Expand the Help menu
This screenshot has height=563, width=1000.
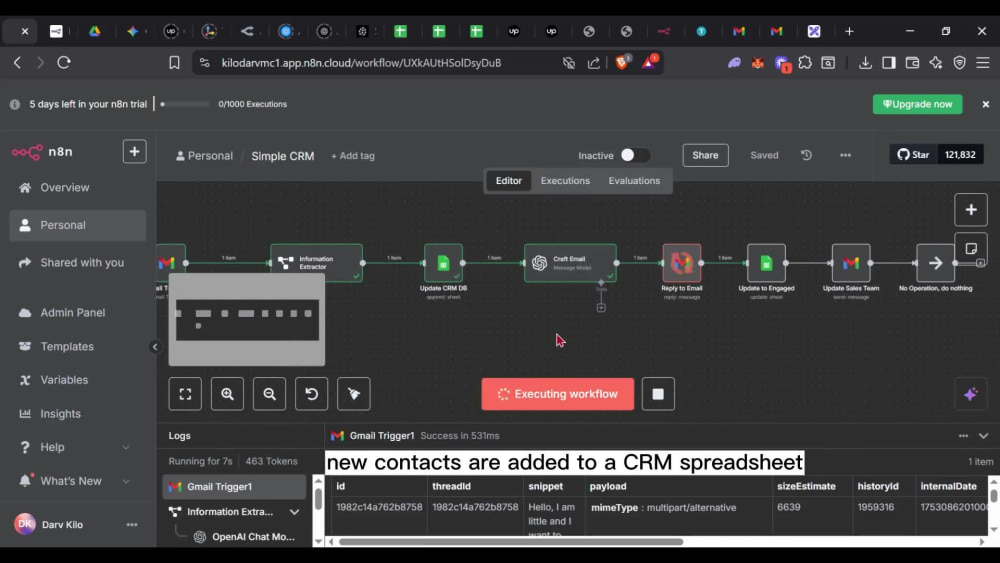coord(75,447)
